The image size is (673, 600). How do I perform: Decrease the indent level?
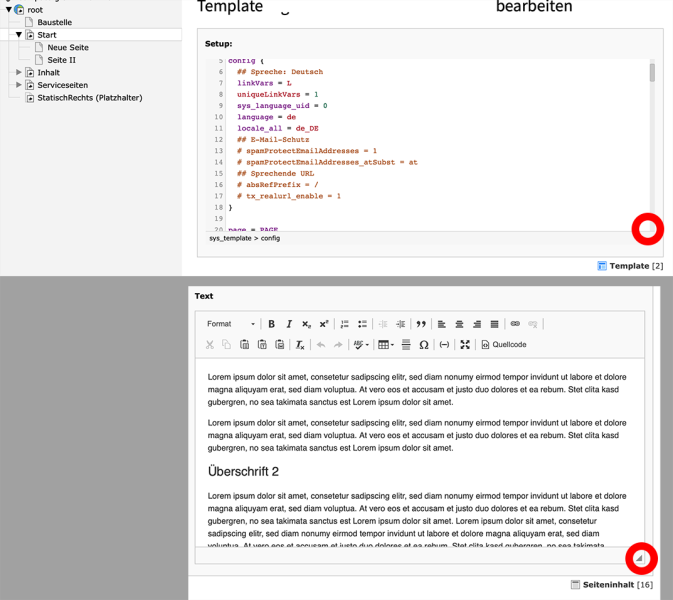pyautogui.click(x=383, y=324)
